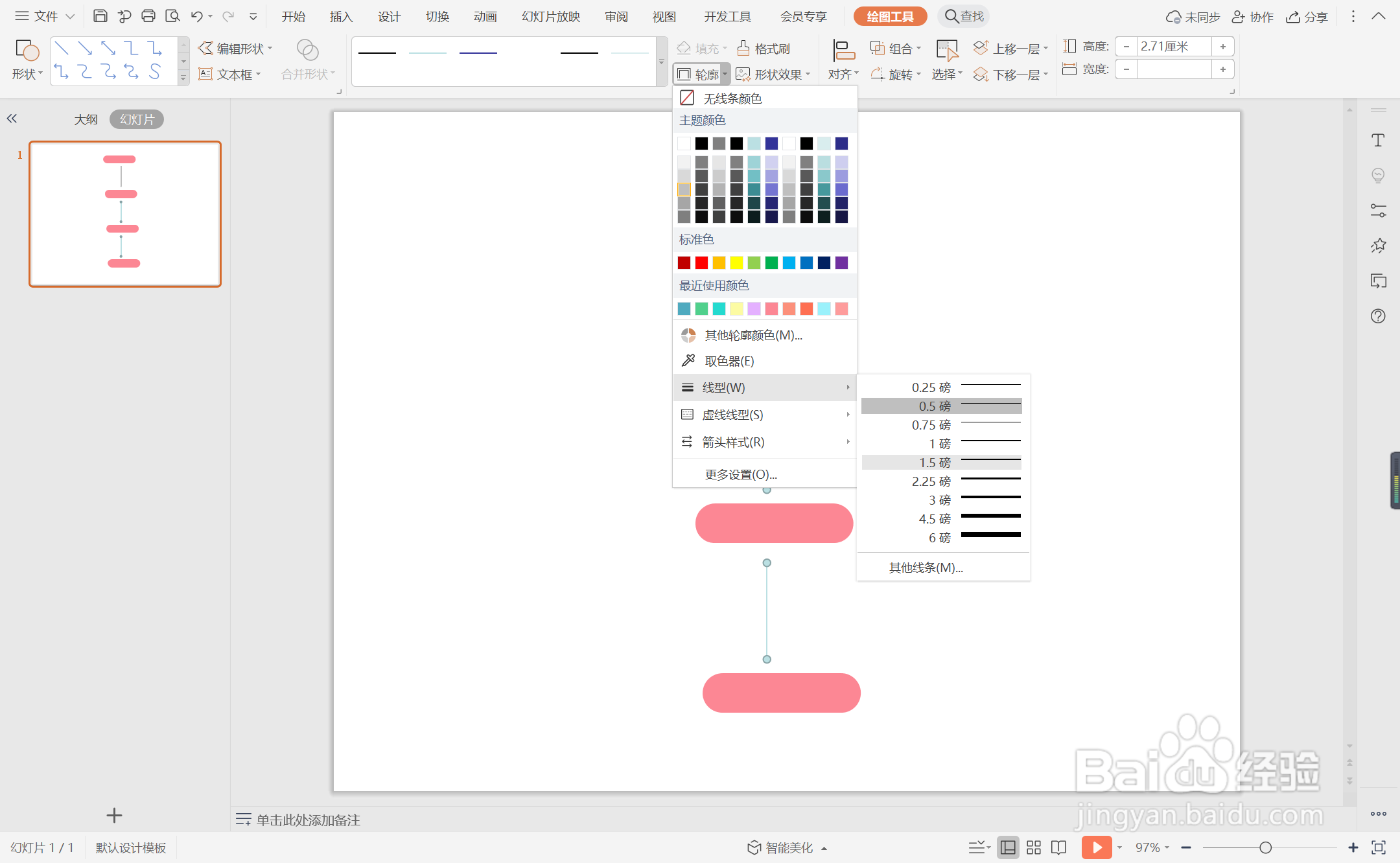The height and width of the screenshot is (863, 1400).
Task: Pick the red standard color swatch
Action: [701, 262]
